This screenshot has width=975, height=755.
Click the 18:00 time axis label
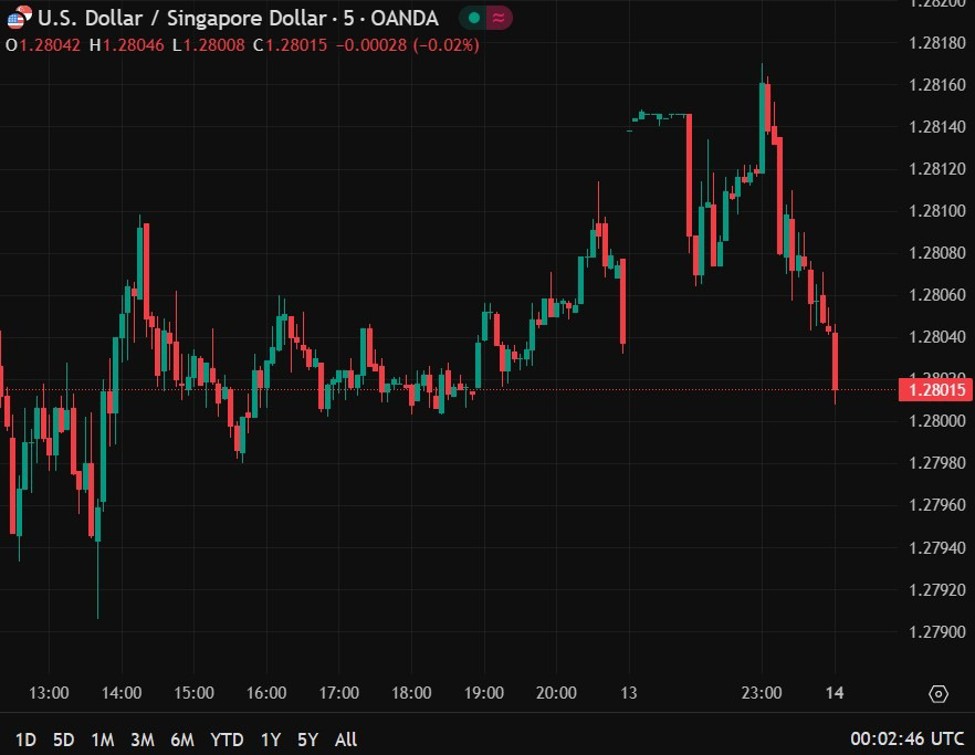pyautogui.click(x=412, y=693)
